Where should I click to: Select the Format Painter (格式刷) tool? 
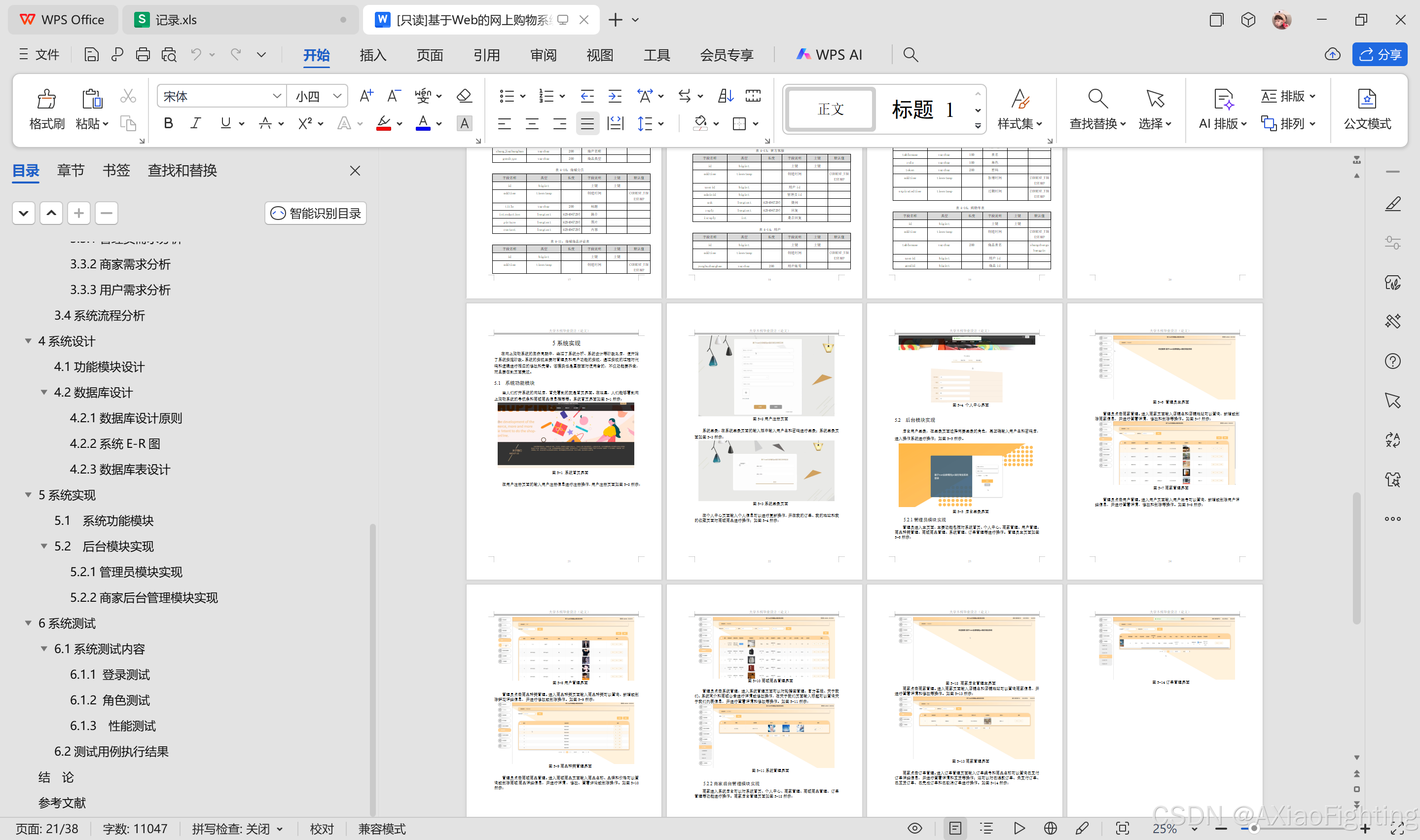tap(46, 108)
